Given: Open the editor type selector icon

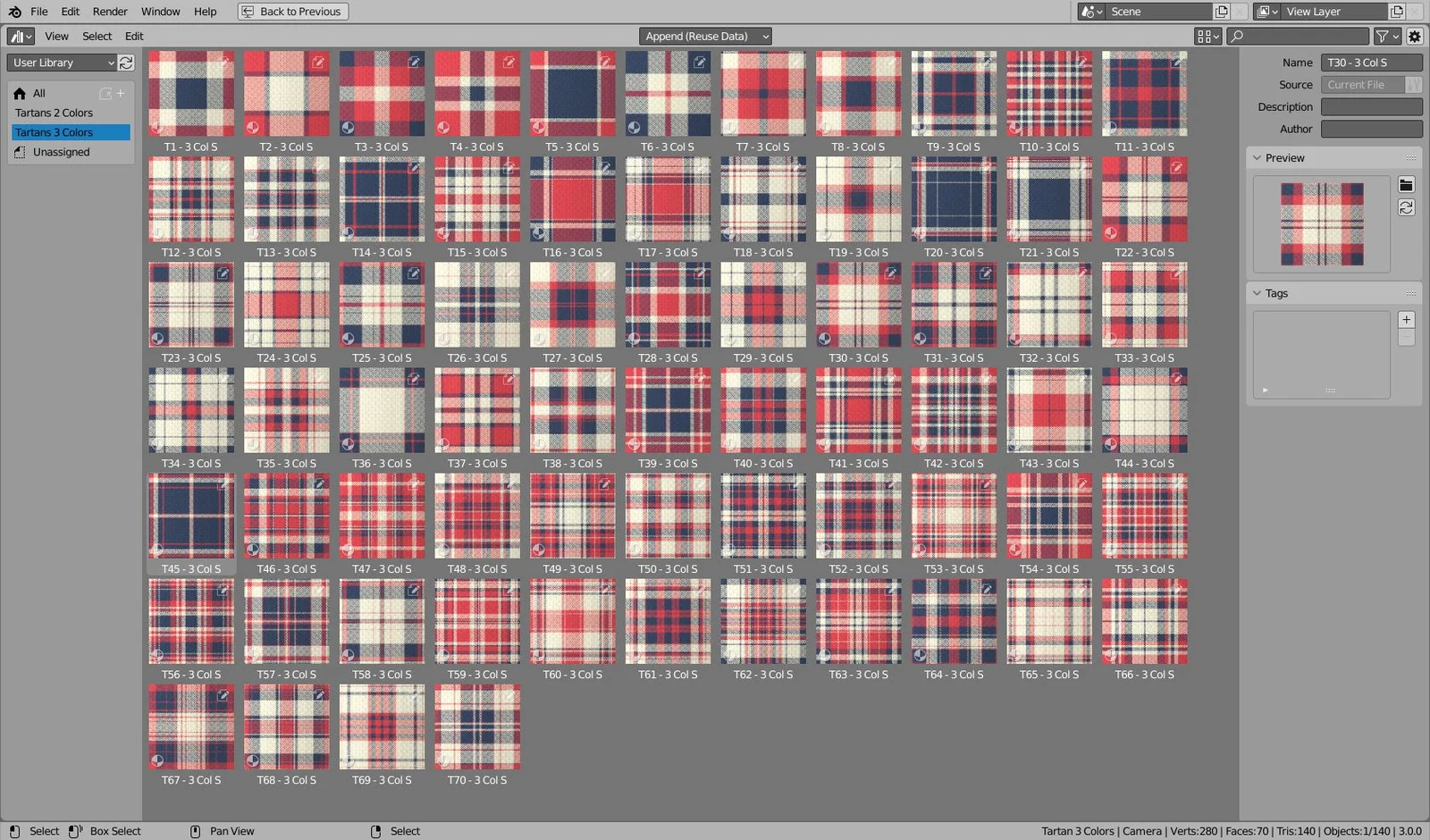Looking at the screenshot, I should [x=18, y=36].
